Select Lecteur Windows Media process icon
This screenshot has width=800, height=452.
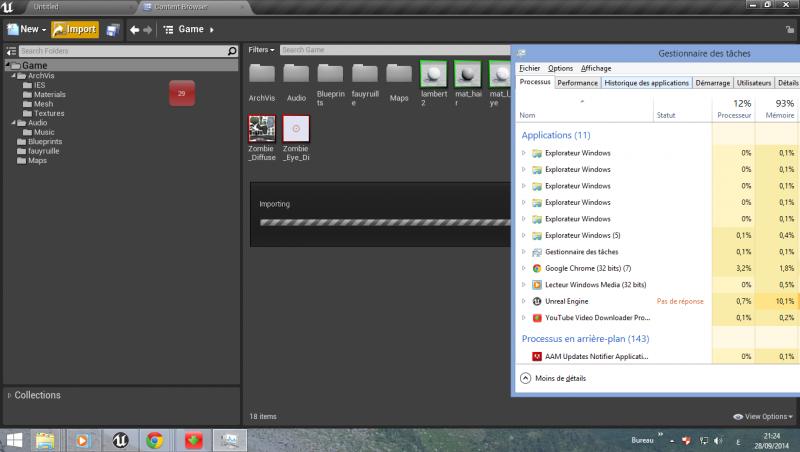[x=537, y=285]
